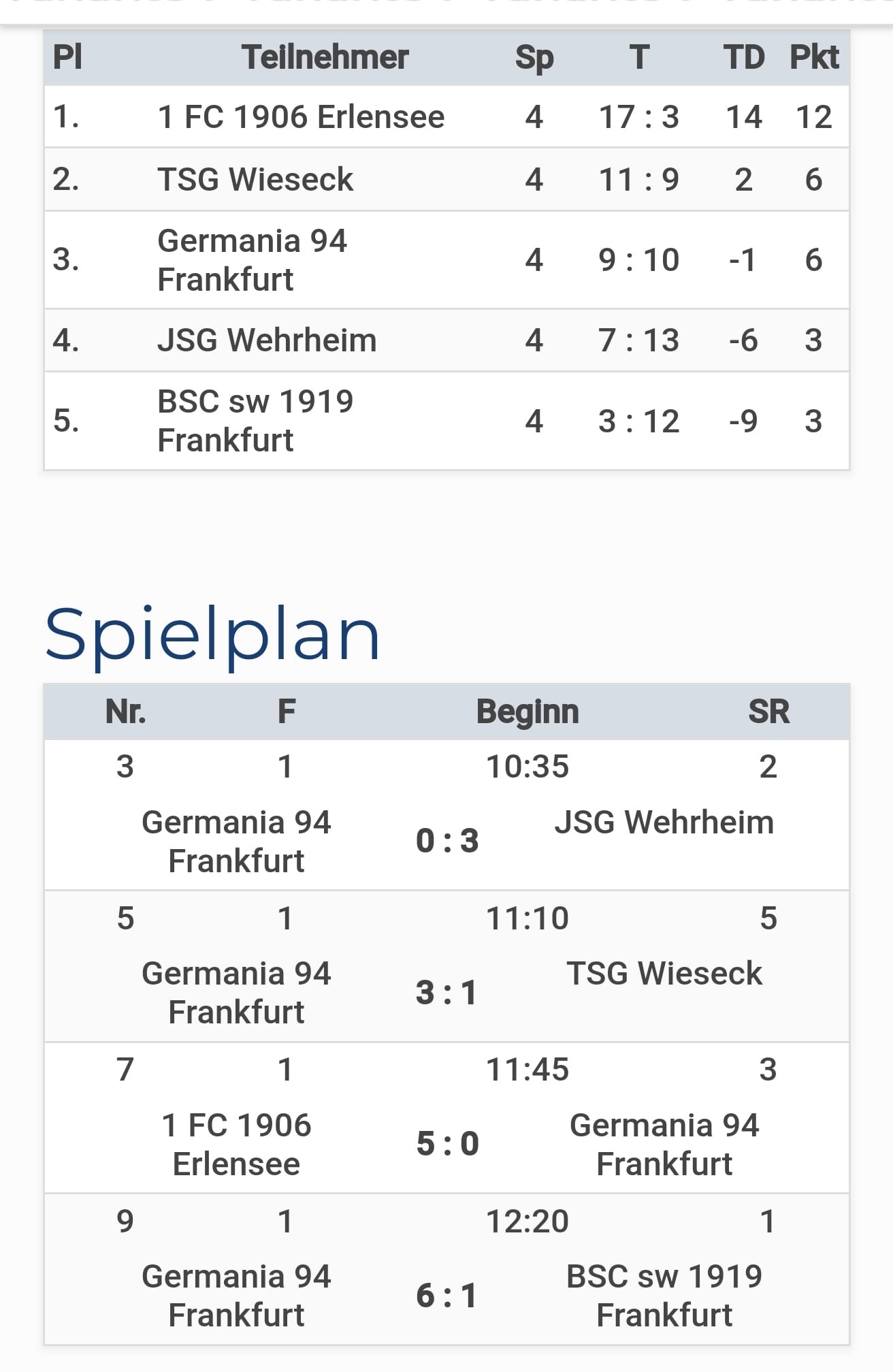Select 1 FC 1906 Erlensee in 11:45 match

[236, 1145]
